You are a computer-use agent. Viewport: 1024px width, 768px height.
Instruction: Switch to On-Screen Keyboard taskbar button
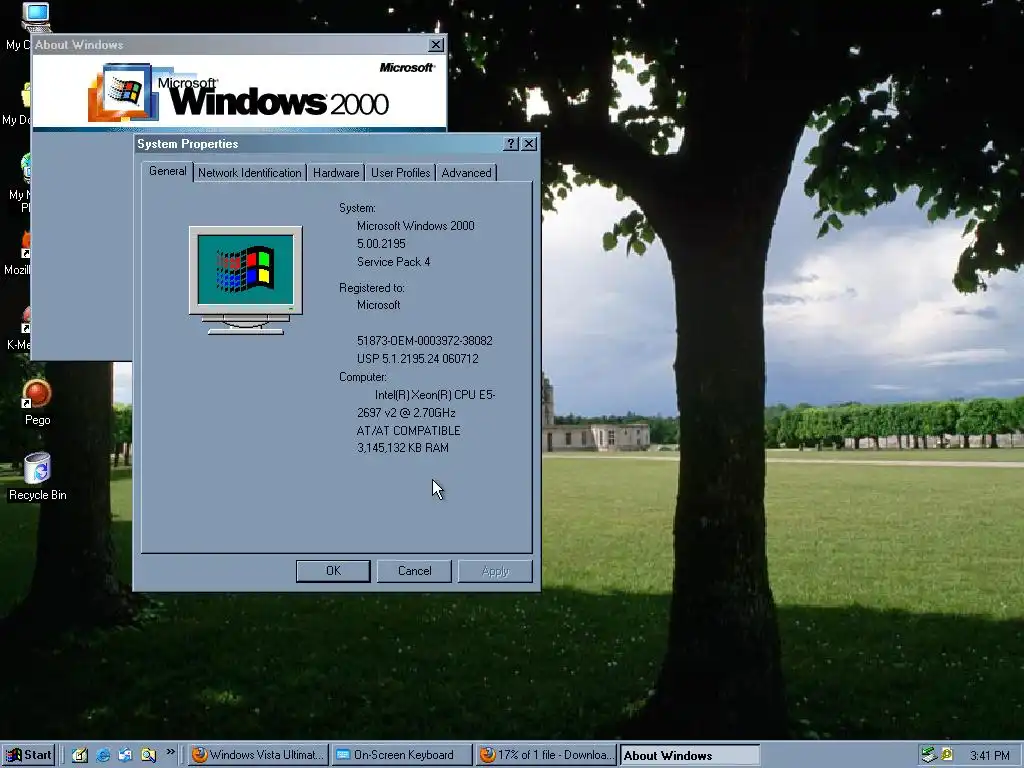pyautogui.click(x=402, y=755)
